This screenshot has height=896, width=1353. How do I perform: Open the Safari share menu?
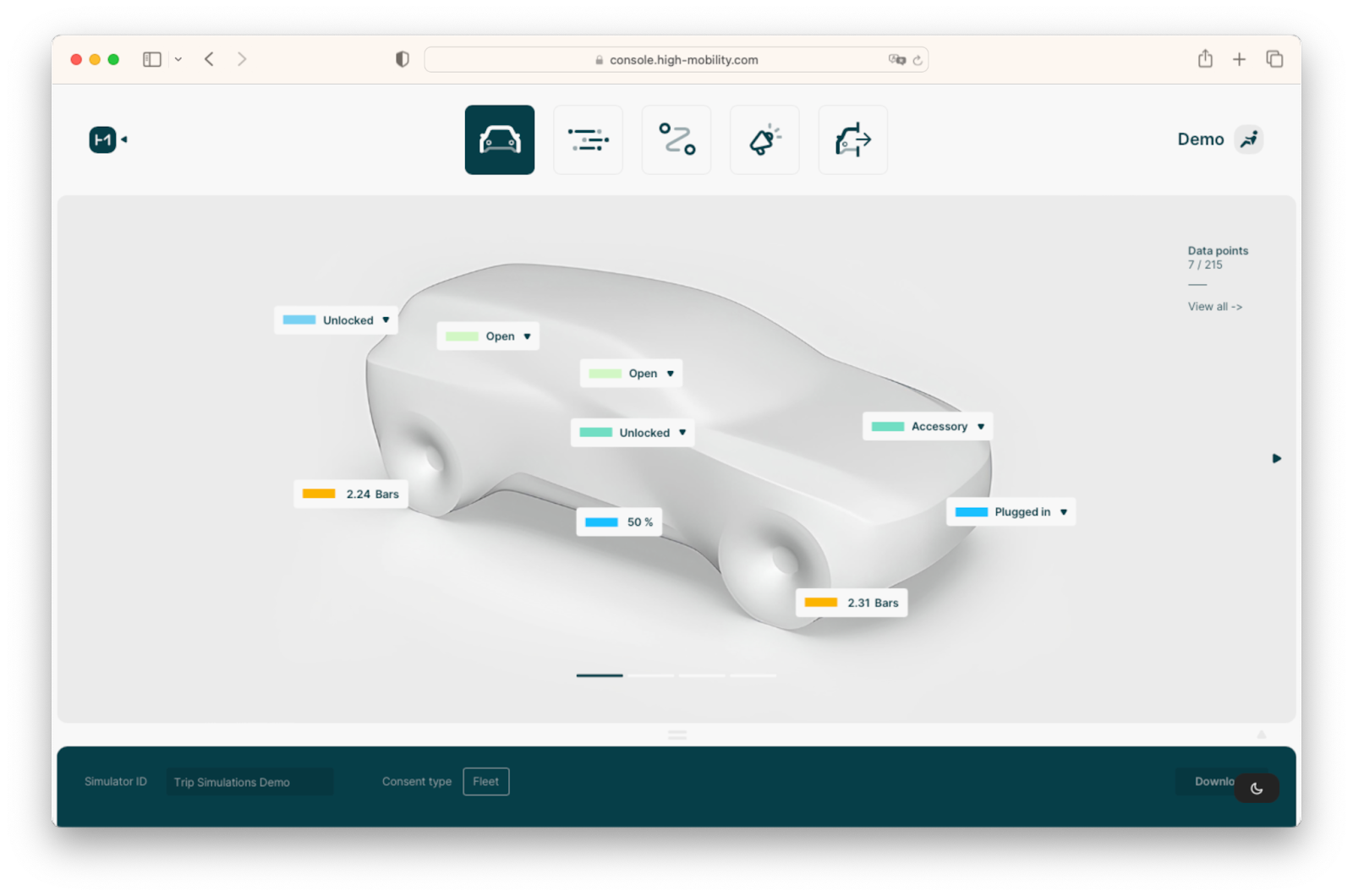1205,58
